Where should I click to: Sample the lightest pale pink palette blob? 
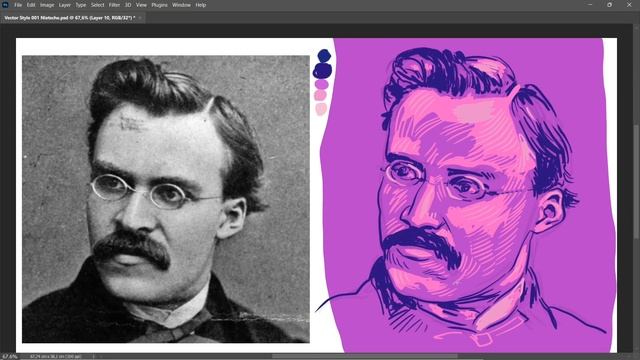point(321,109)
